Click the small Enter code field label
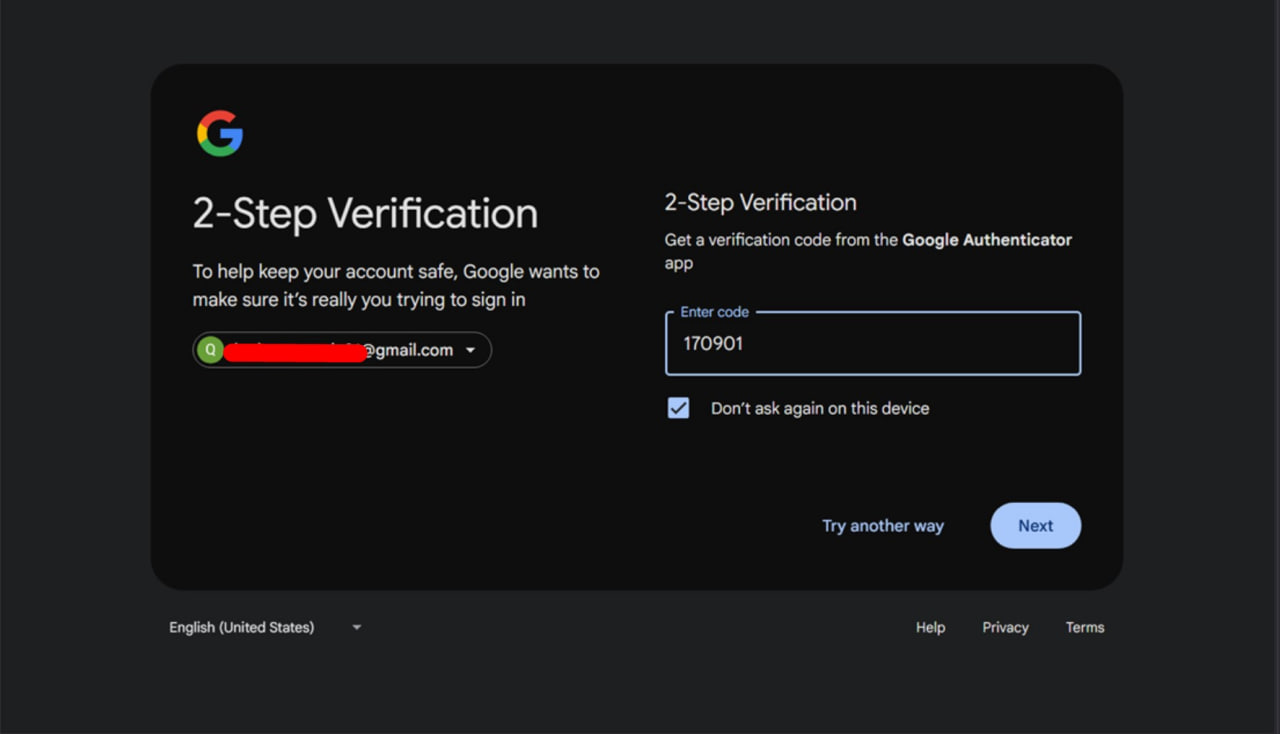The height and width of the screenshot is (734, 1280). (x=714, y=312)
